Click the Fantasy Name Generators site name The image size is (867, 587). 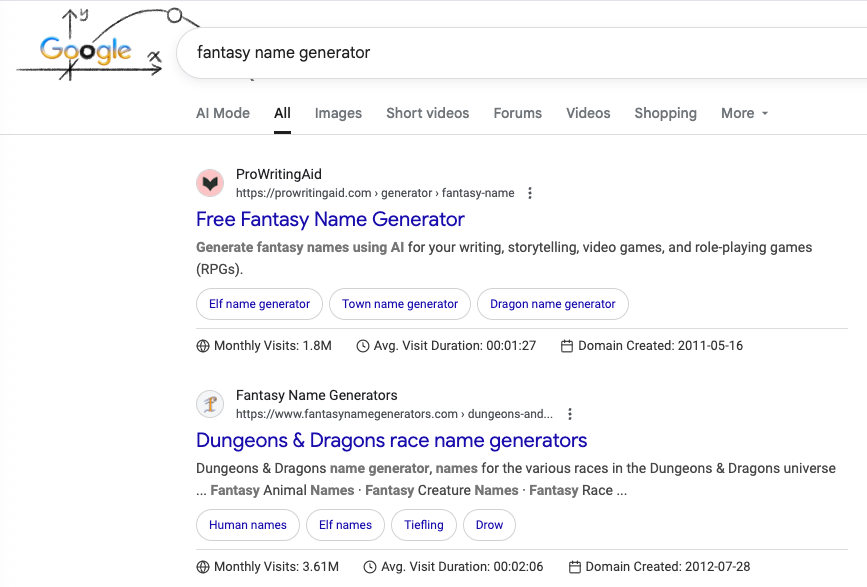coord(317,395)
